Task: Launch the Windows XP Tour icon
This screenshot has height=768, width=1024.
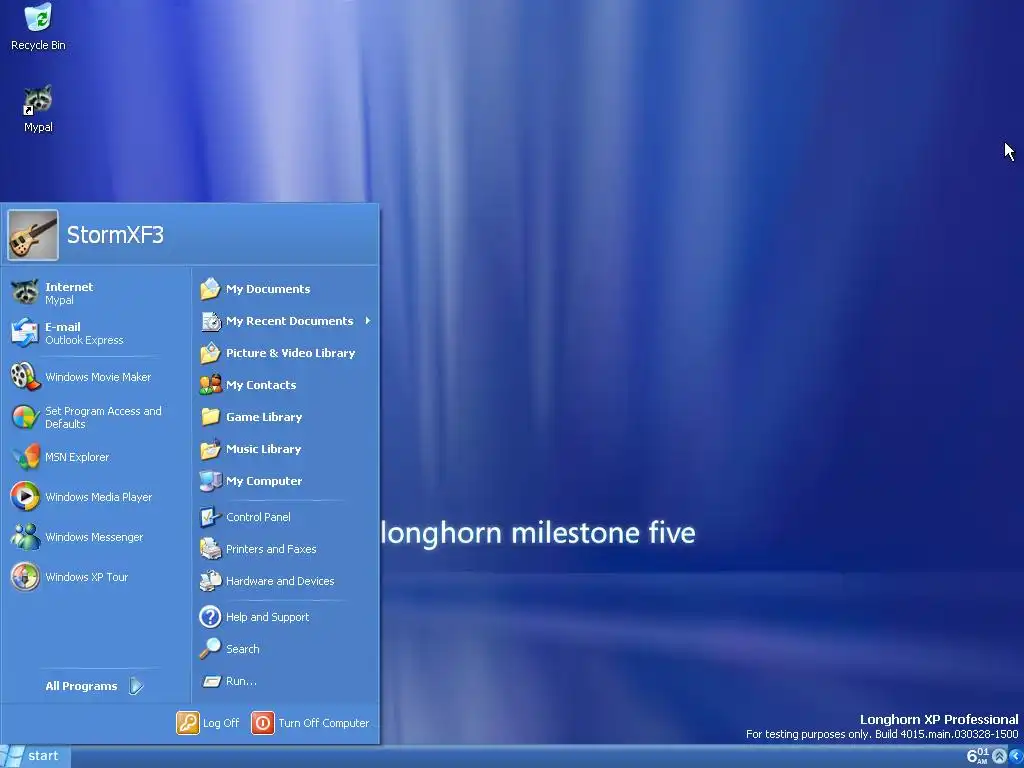Action: (x=25, y=577)
